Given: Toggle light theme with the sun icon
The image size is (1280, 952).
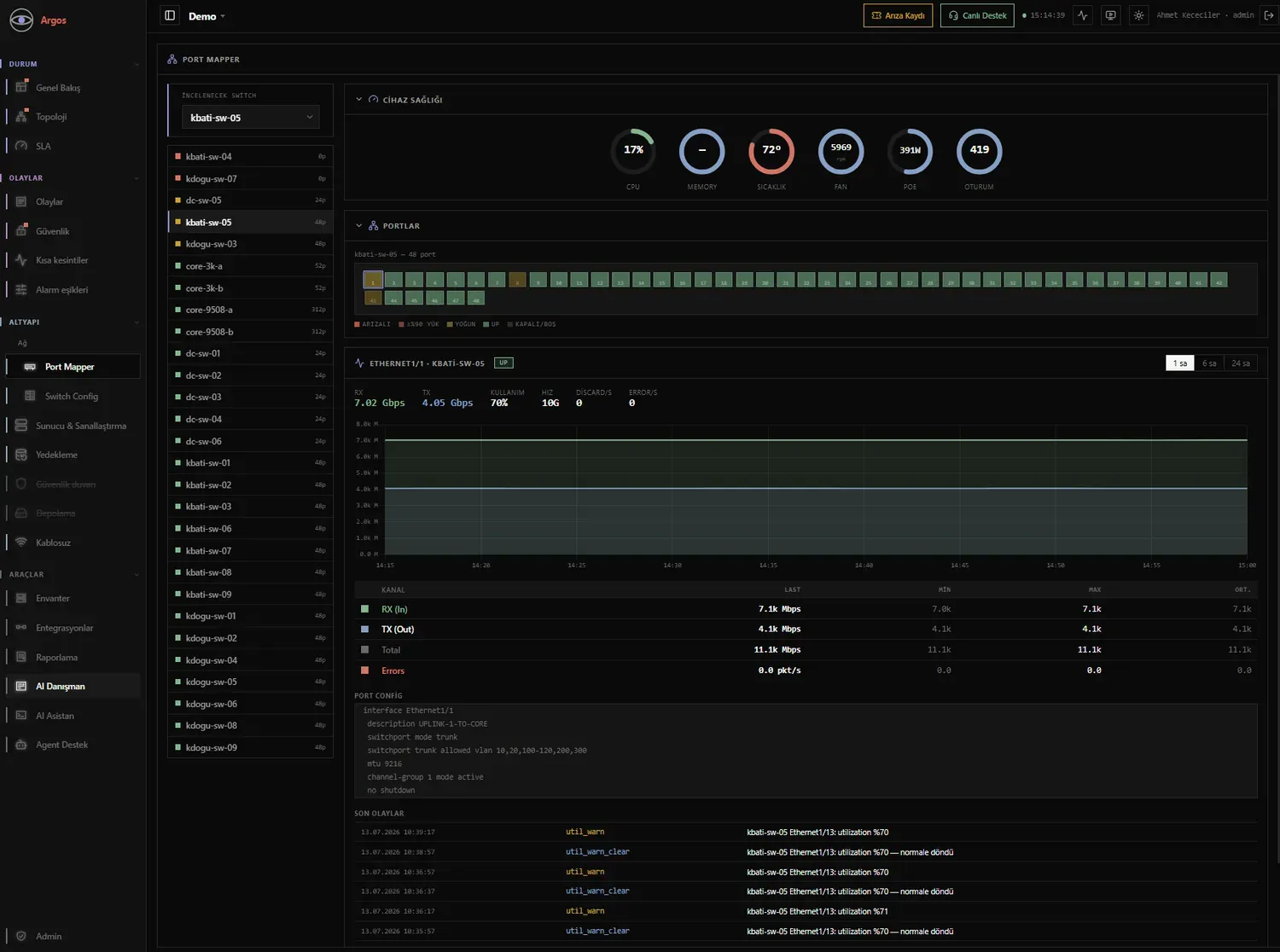Looking at the screenshot, I should [1138, 15].
